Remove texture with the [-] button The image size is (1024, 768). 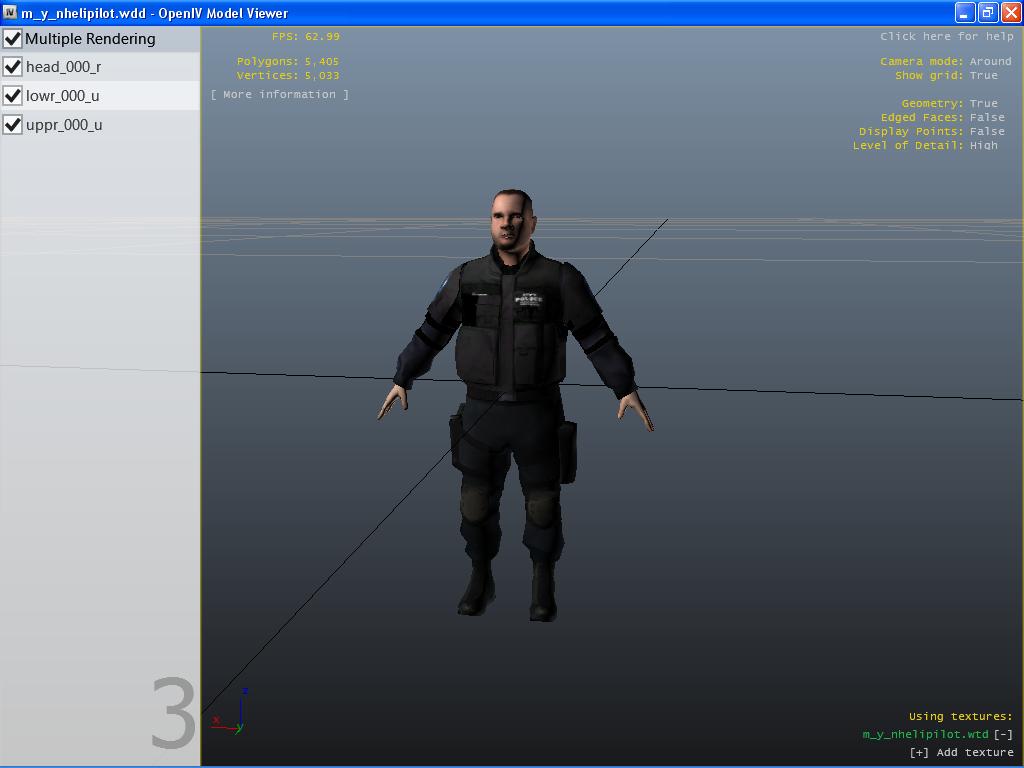[1003, 734]
